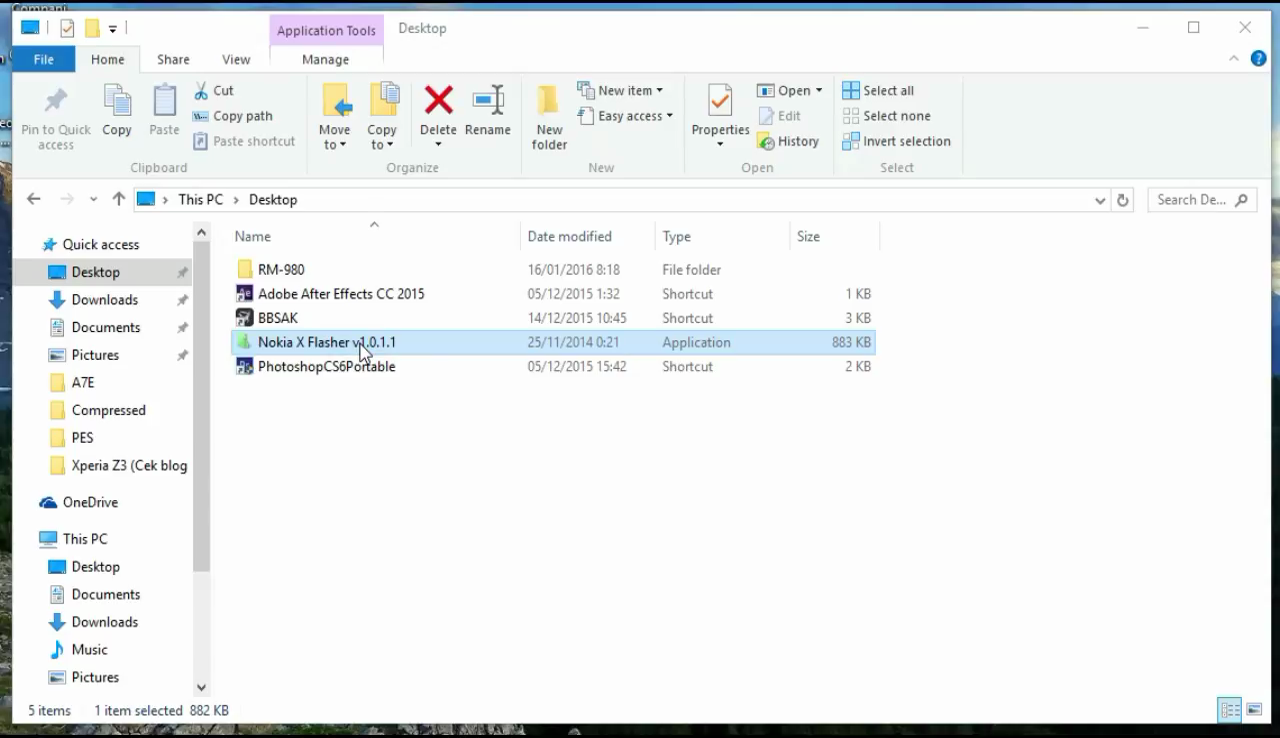Click the Refresh address bar button

click(x=1122, y=200)
